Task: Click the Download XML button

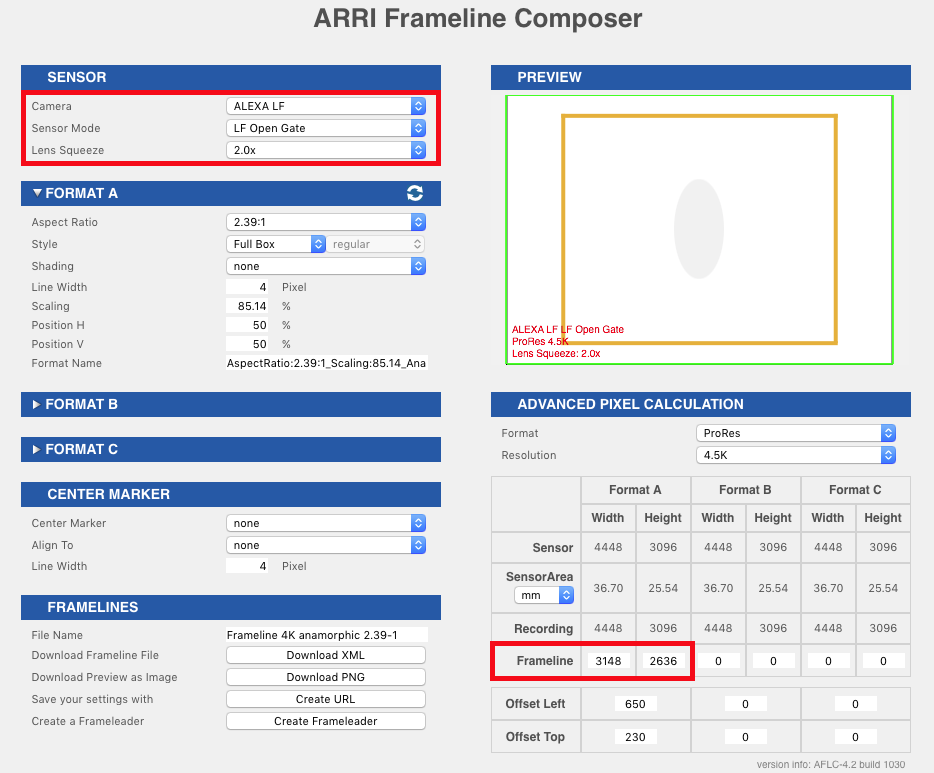Action: [326, 655]
